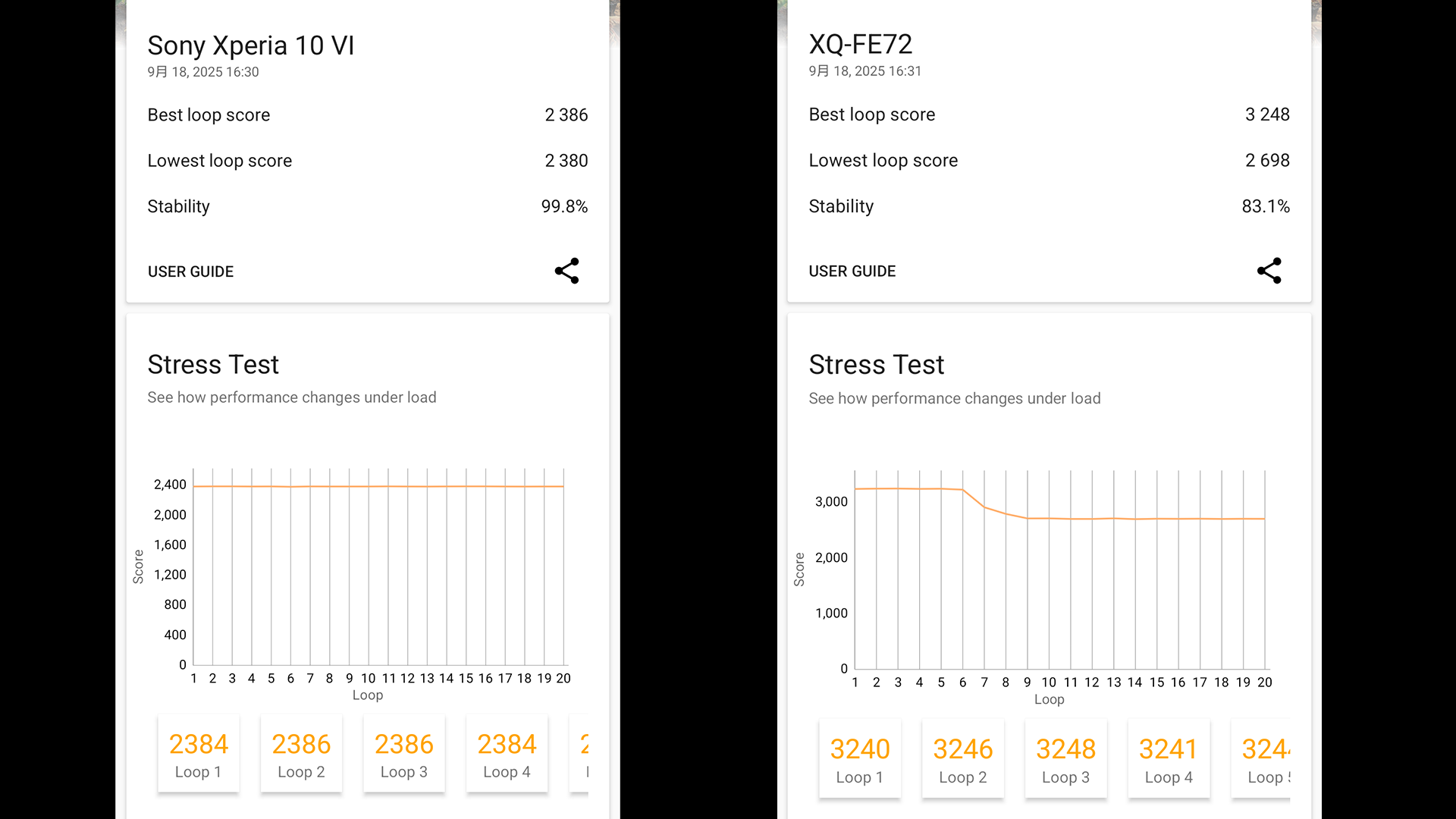Click Stress Test heading in Xperia 10 VI panel
Viewport: 1456px width, 819px height.
coord(213,365)
